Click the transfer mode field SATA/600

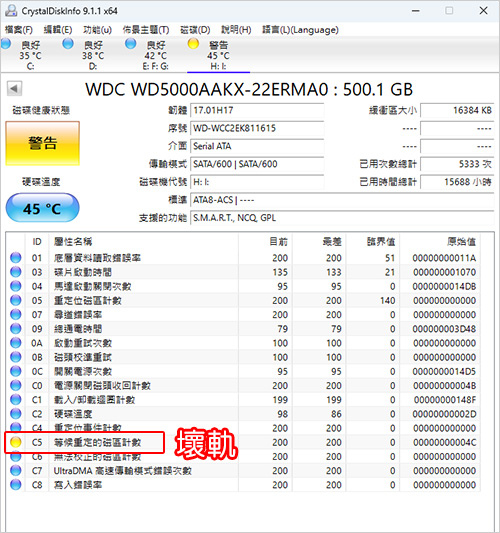tap(257, 164)
